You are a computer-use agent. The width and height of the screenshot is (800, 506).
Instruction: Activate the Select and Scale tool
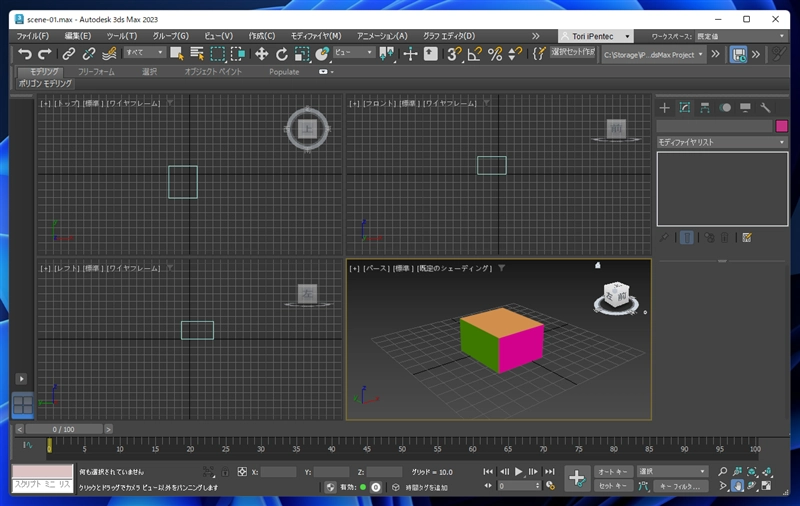[302, 54]
